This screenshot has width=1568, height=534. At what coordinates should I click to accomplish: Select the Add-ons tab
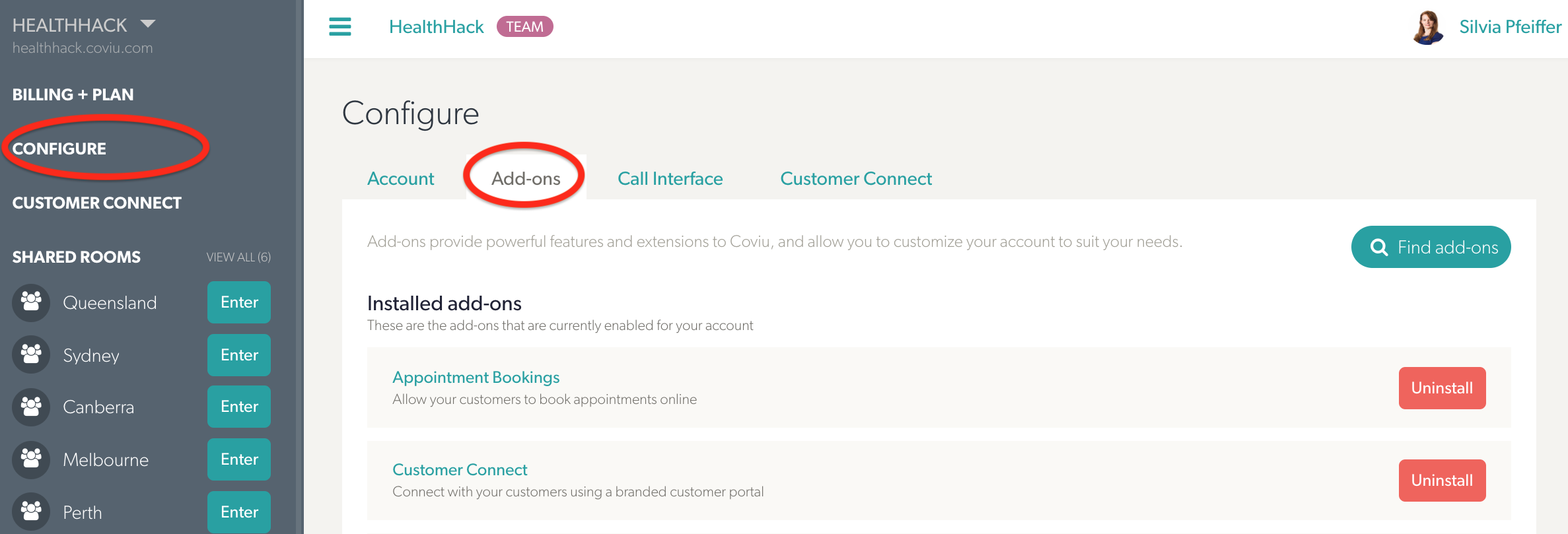click(x=526, y=179)
